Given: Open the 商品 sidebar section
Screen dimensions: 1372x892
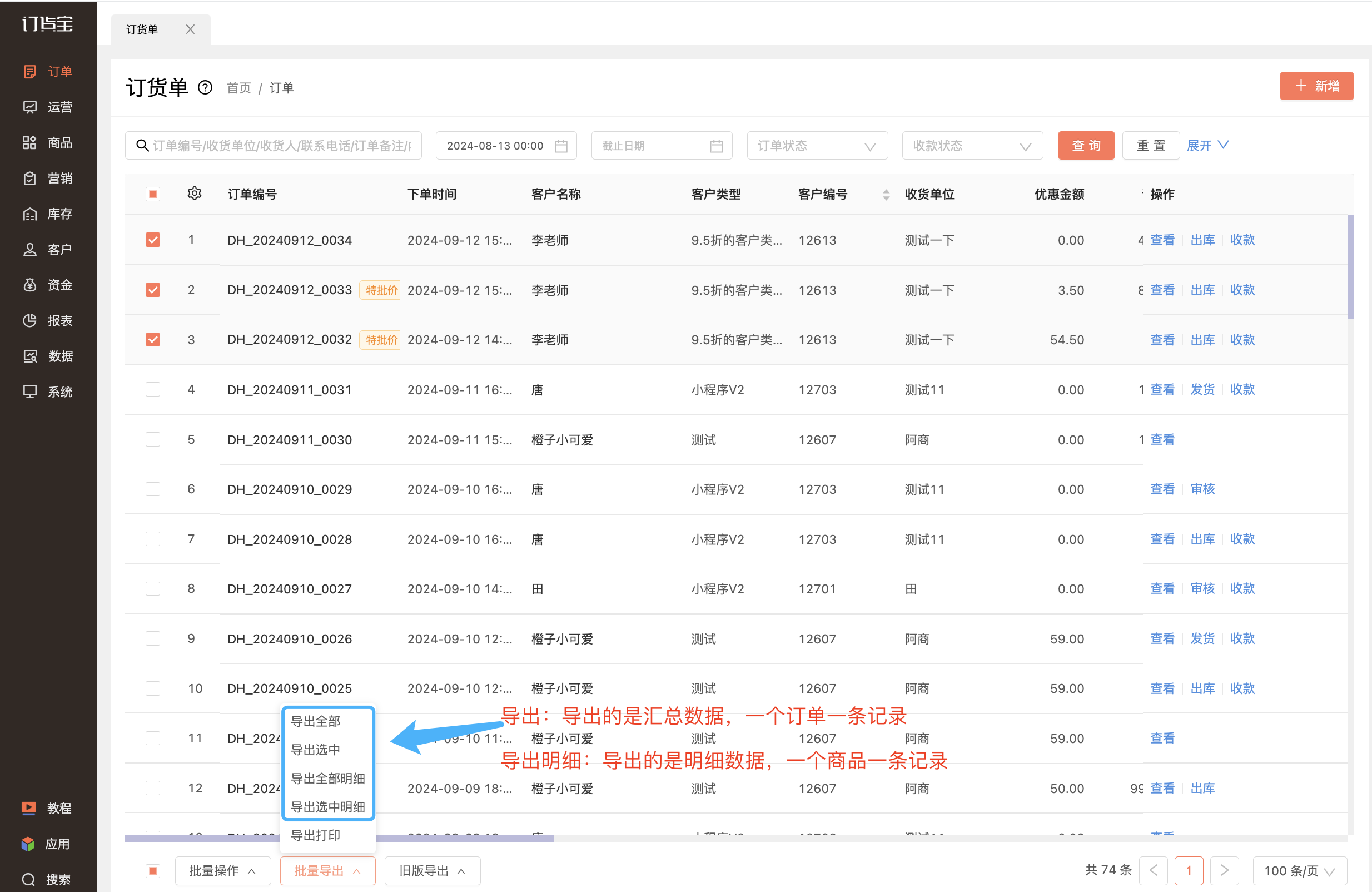Looking at the screenshot, I should 48,143.
